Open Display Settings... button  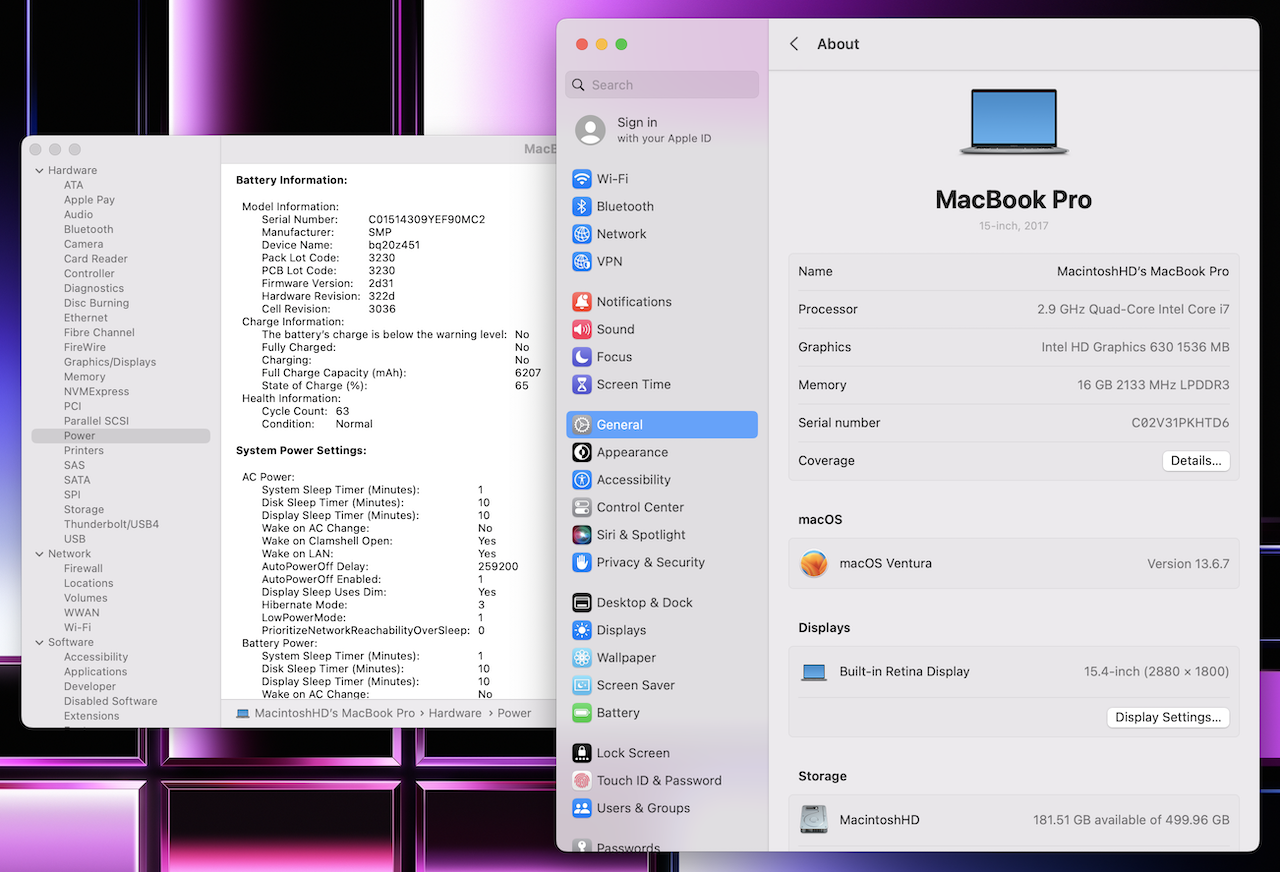[1168, 717]
